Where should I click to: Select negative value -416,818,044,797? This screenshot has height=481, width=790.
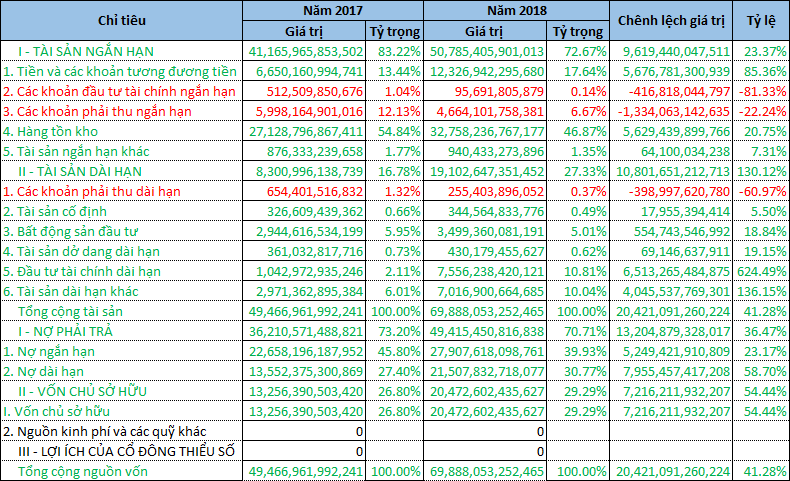679,92
